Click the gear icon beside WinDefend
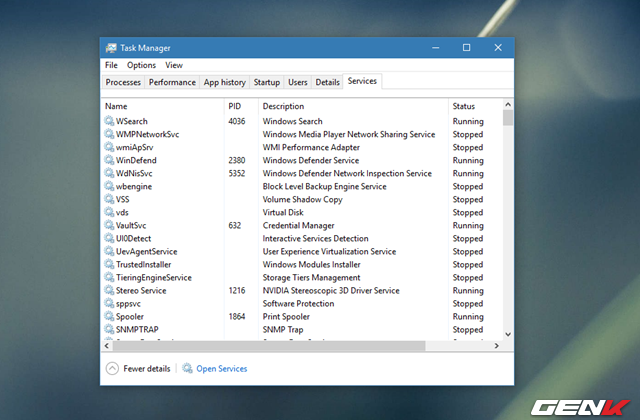 (x=109, y=160)
